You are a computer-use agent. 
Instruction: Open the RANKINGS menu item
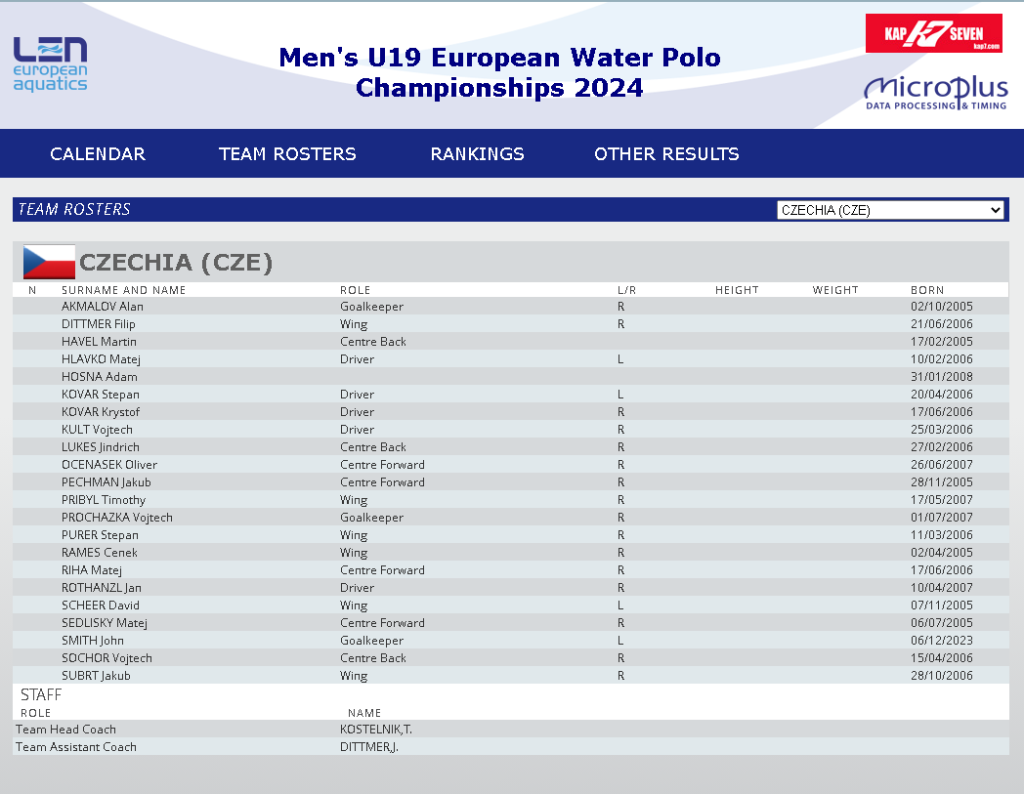point(477,154)
